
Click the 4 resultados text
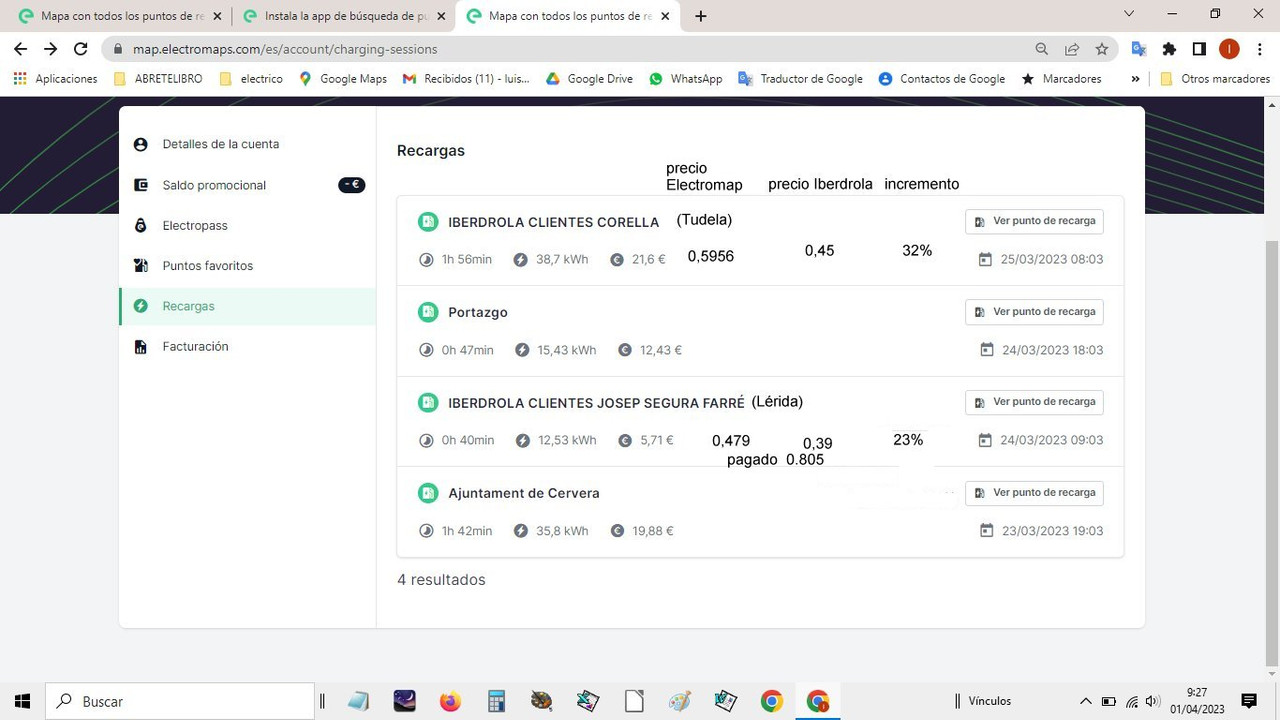(x=441, y=580)
